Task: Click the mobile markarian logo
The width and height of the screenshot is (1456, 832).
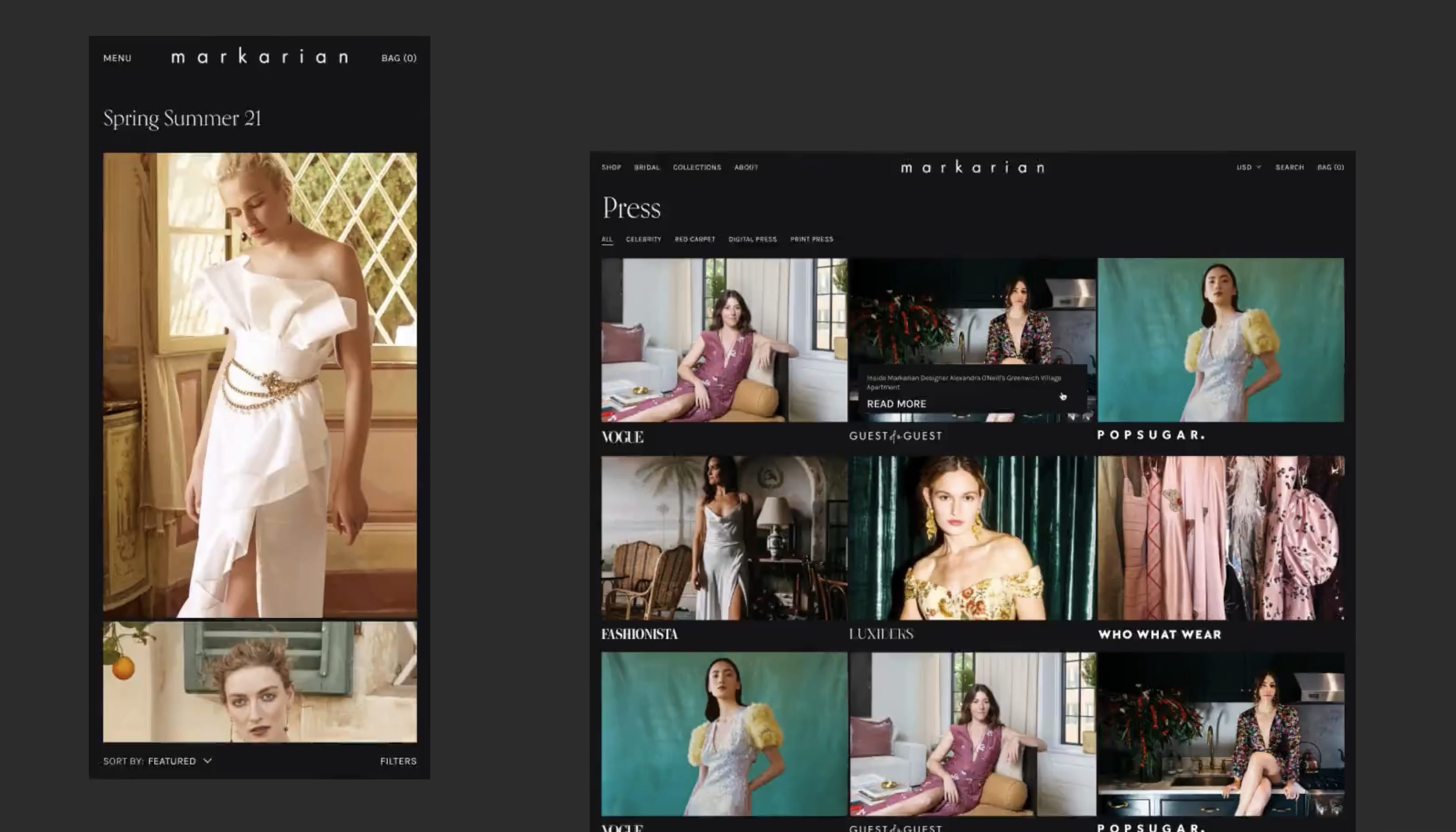Action: click(x=260, y=56)
